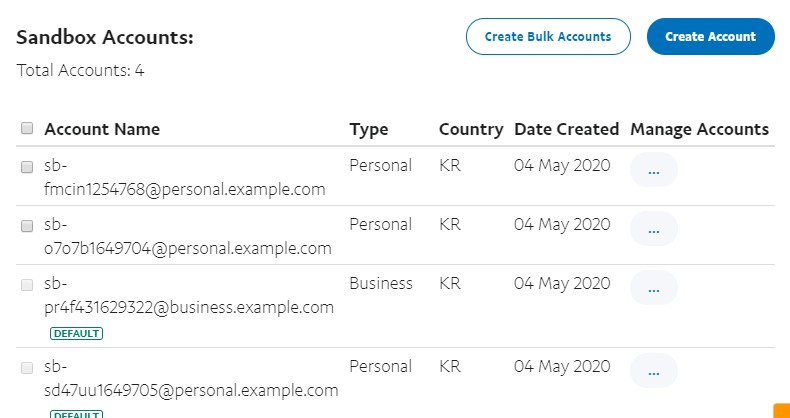
Task: Click the Manage Accounts column header
Action: tap(699, 129)
